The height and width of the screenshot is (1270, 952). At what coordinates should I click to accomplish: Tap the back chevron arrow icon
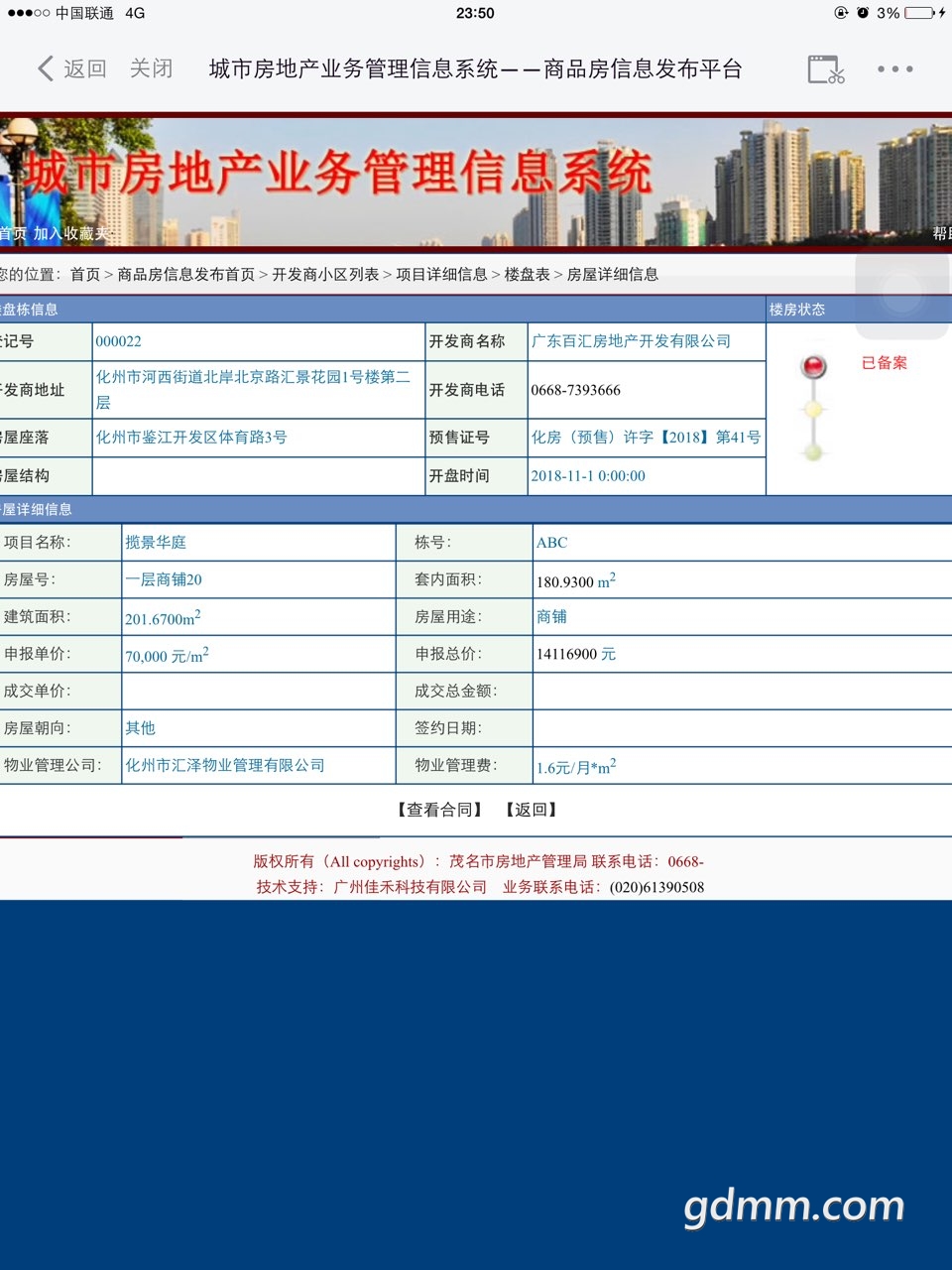point(46,68)
